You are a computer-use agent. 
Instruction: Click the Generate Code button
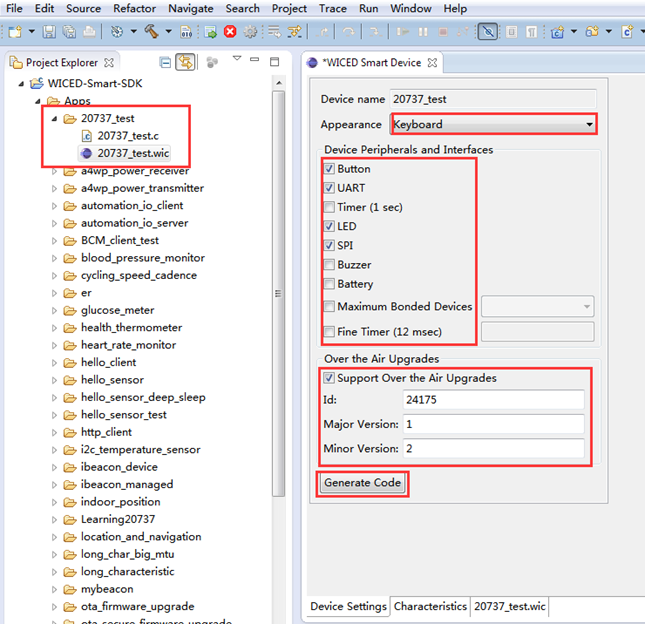362,482
